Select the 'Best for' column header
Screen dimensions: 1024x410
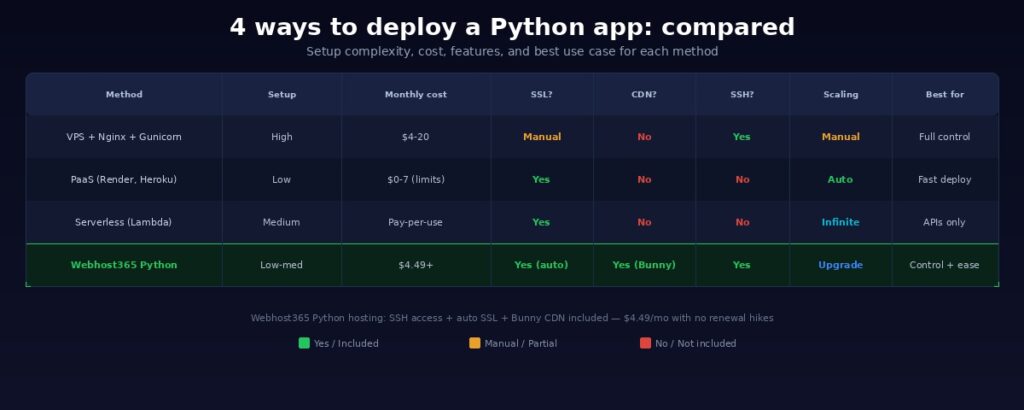(944, 95)
